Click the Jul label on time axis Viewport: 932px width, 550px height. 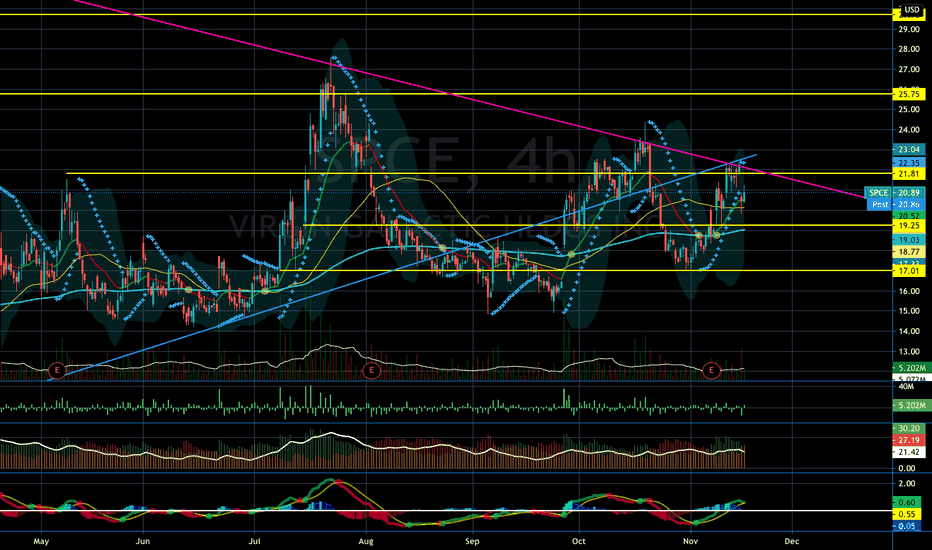(254, 541)
